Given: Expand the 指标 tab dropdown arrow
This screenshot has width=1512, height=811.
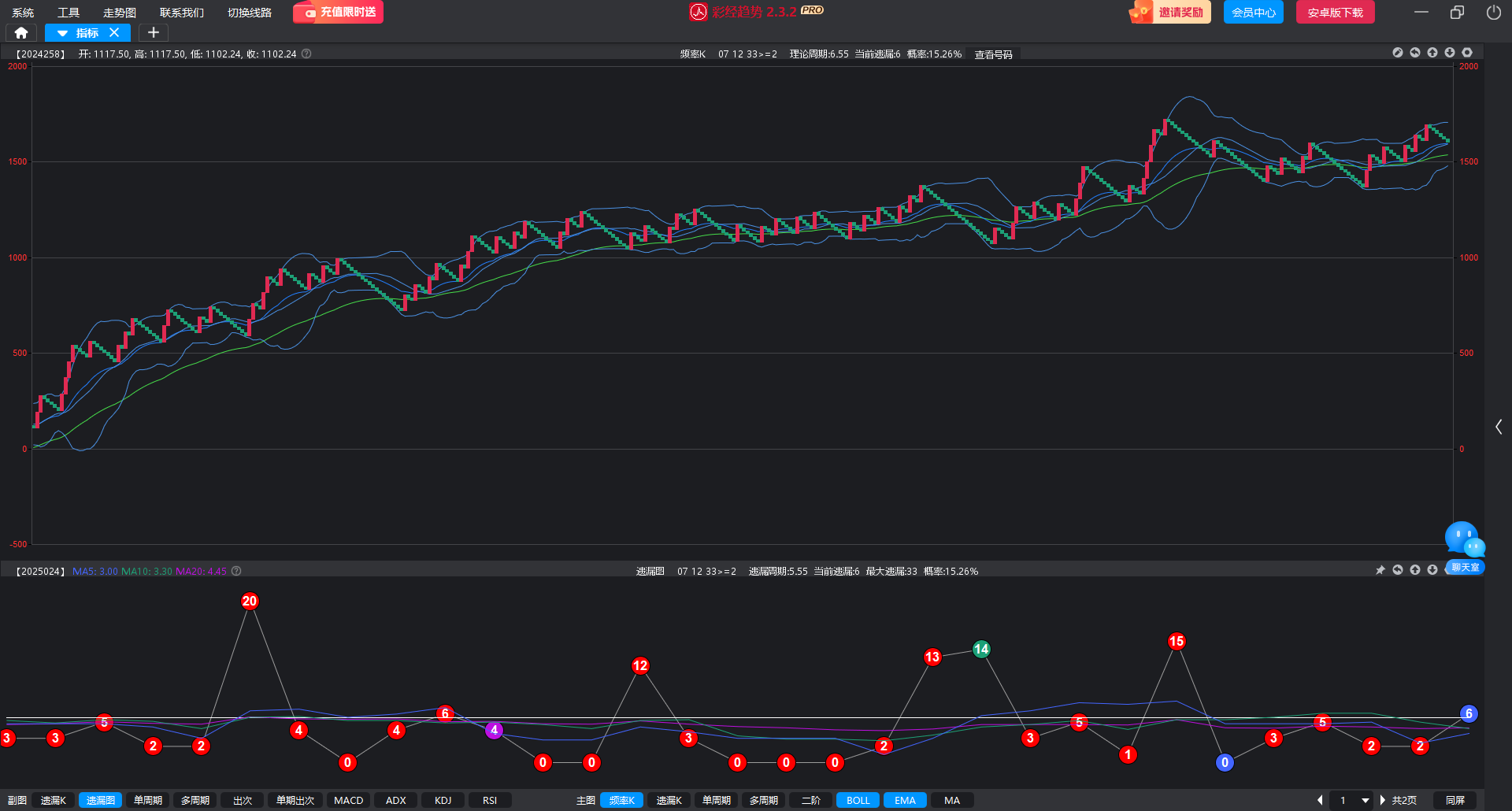Looking at the screenshot, I should [x=62, y=33].
